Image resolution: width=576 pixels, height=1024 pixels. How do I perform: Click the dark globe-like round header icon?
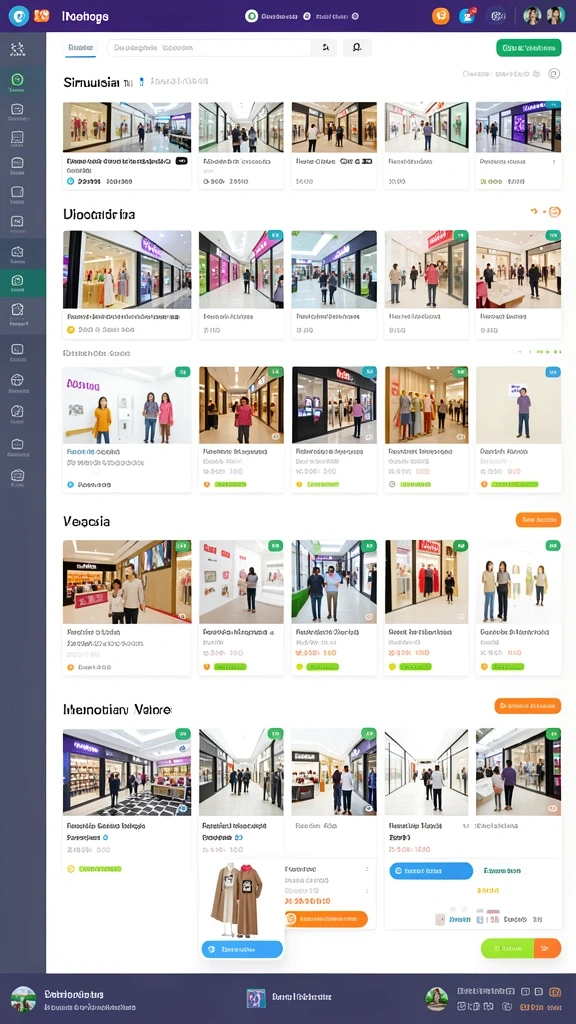[496, 16]
